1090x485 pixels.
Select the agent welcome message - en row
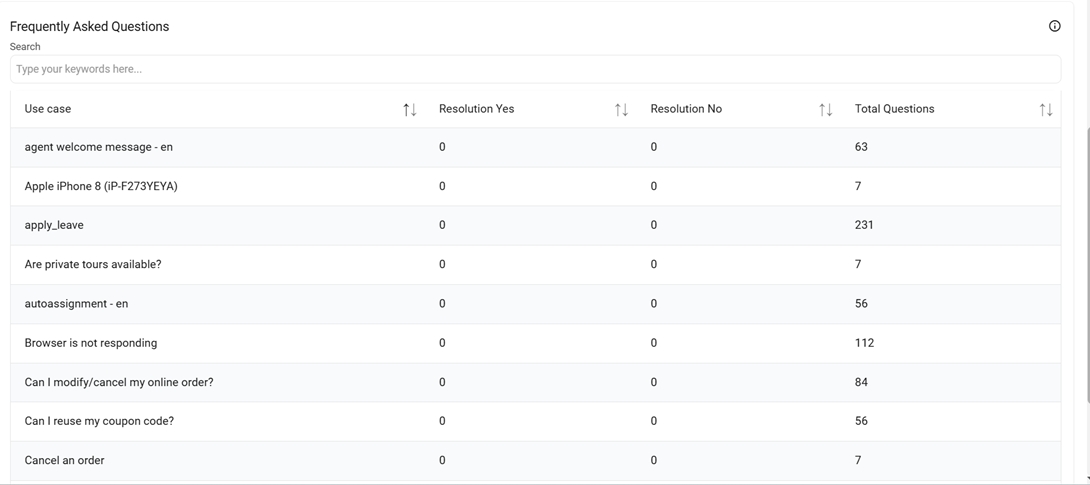point(99,147)
